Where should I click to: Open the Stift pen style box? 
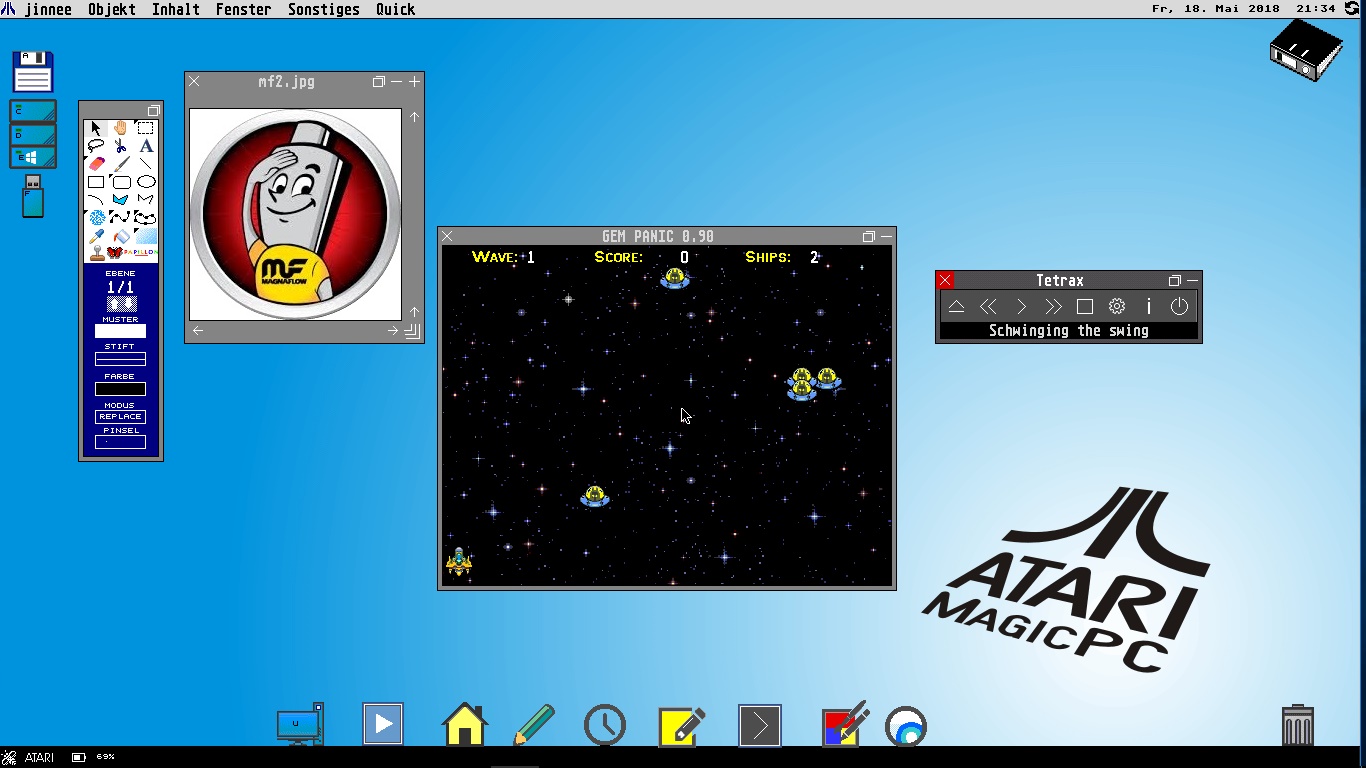120,359
